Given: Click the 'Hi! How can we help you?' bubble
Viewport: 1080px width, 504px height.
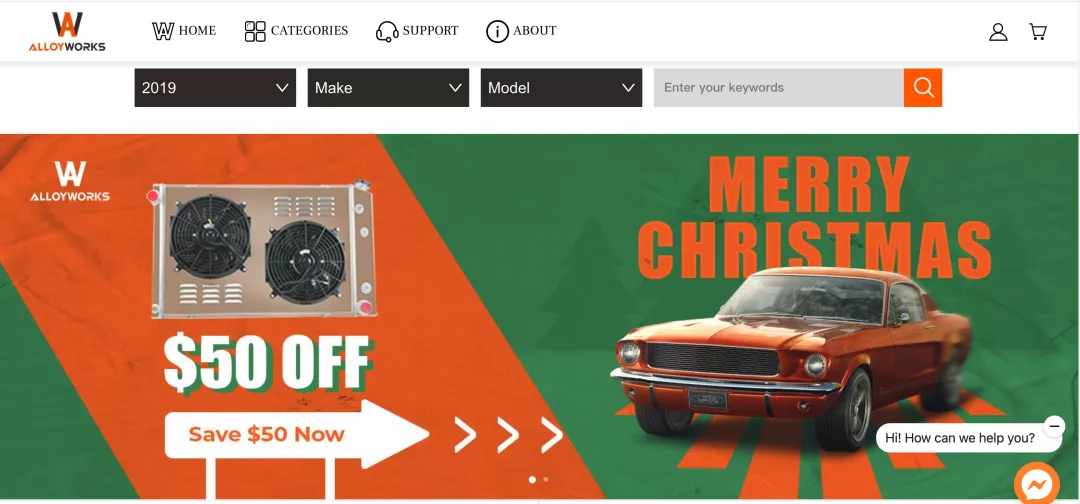Looking at the screenshot, I should (x=959, y=438).
